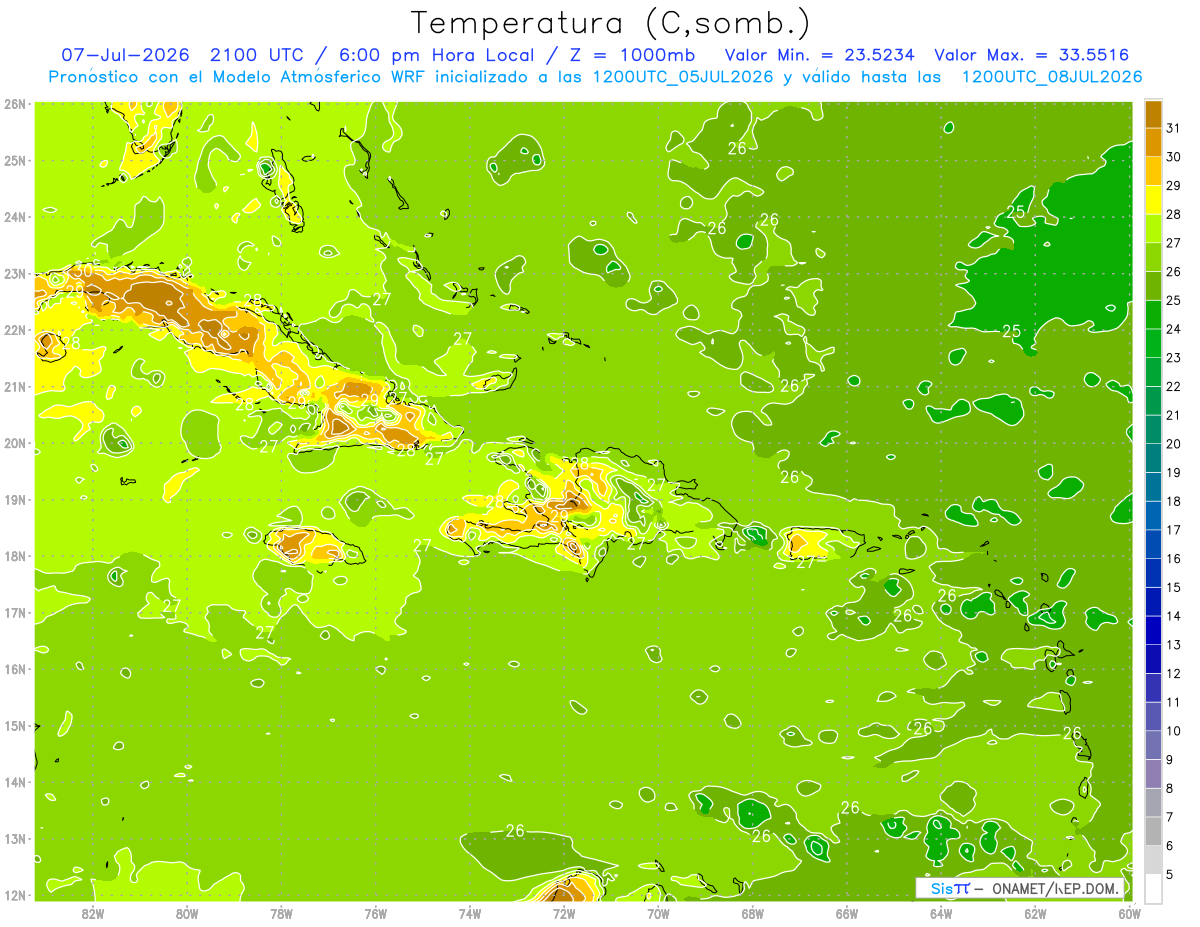
Task: Click the "Valor Max. = 33.5516" readout
Action: click(x=1032, y=55)
